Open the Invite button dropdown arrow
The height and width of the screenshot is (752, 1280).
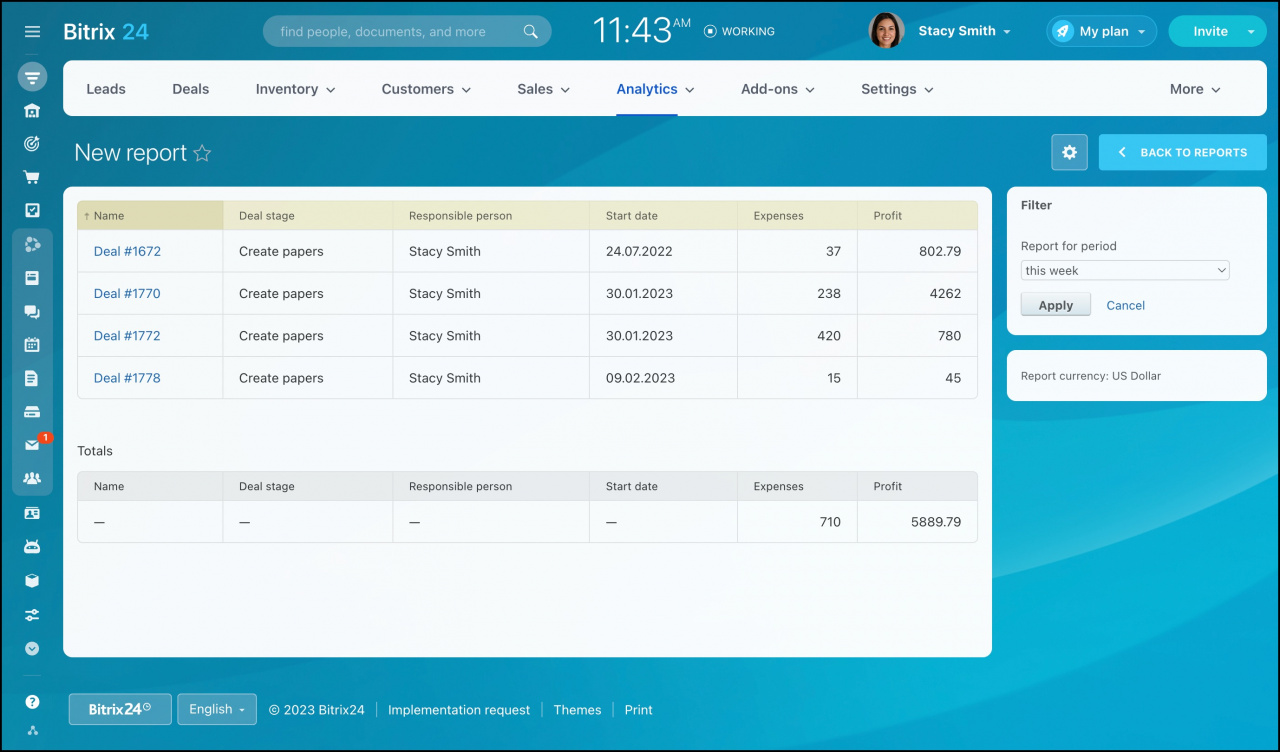pos(1251,31)
